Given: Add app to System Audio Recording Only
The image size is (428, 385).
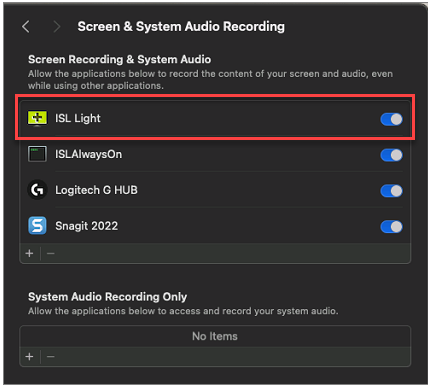Looking at the screenshot, I should pos(29,357).
